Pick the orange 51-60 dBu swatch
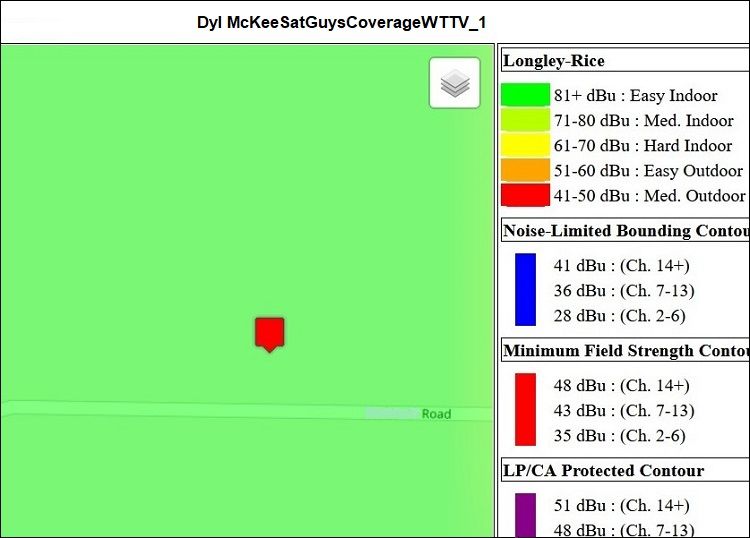The height and width of the screenshot is (538, 750). (525, 171)
